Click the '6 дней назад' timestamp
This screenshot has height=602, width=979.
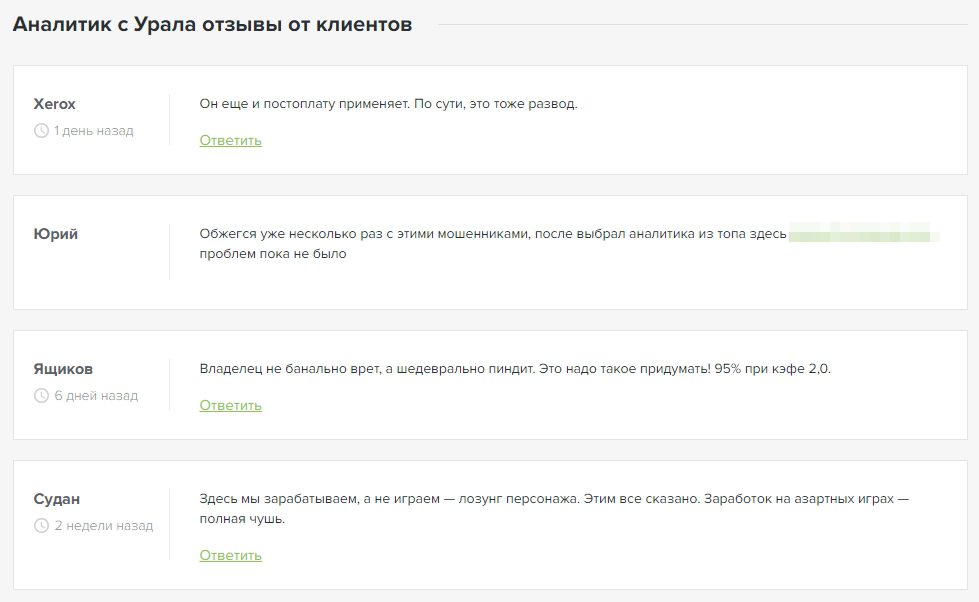coord(96,395)
